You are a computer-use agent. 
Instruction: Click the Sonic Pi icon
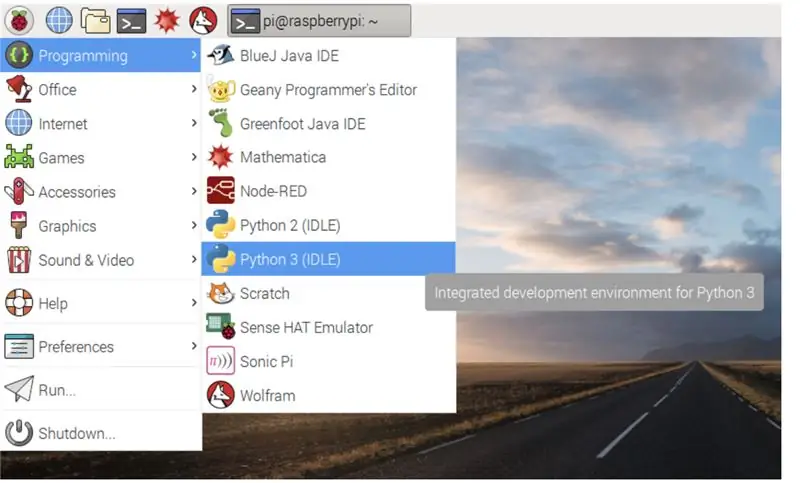[220, 361]
